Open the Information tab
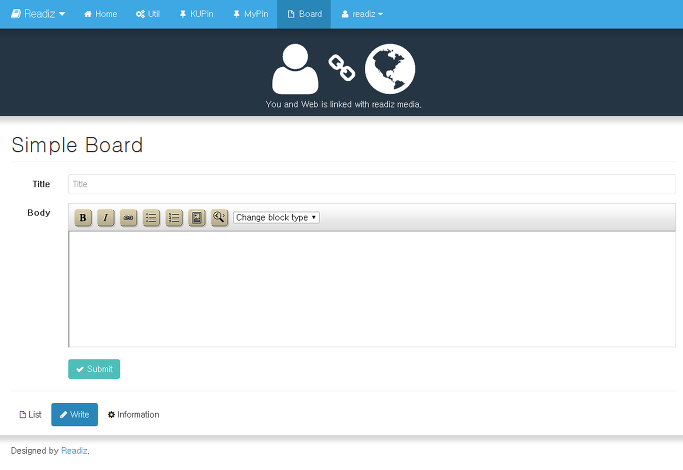This screenshot has width=683, height=470. coord(134,415)
